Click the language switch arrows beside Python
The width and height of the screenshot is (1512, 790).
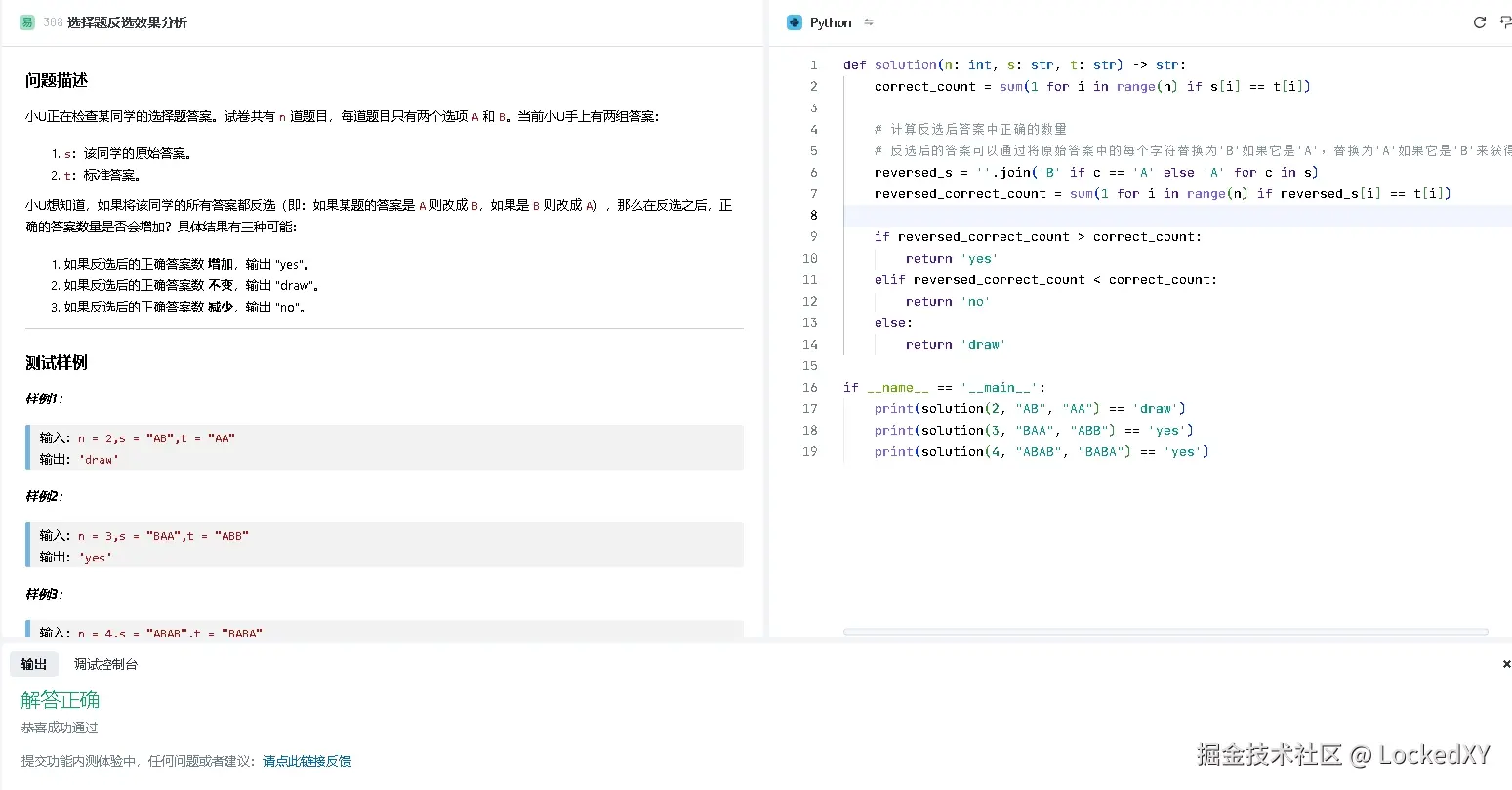click(869, 22)
